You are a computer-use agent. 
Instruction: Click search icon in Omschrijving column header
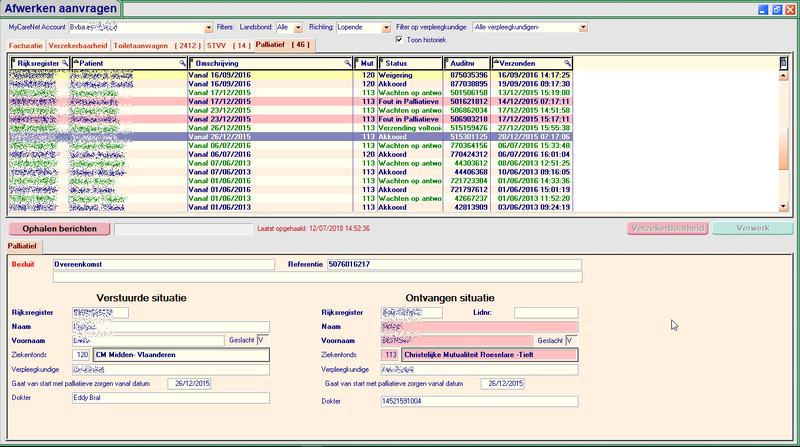pos(347,63)
